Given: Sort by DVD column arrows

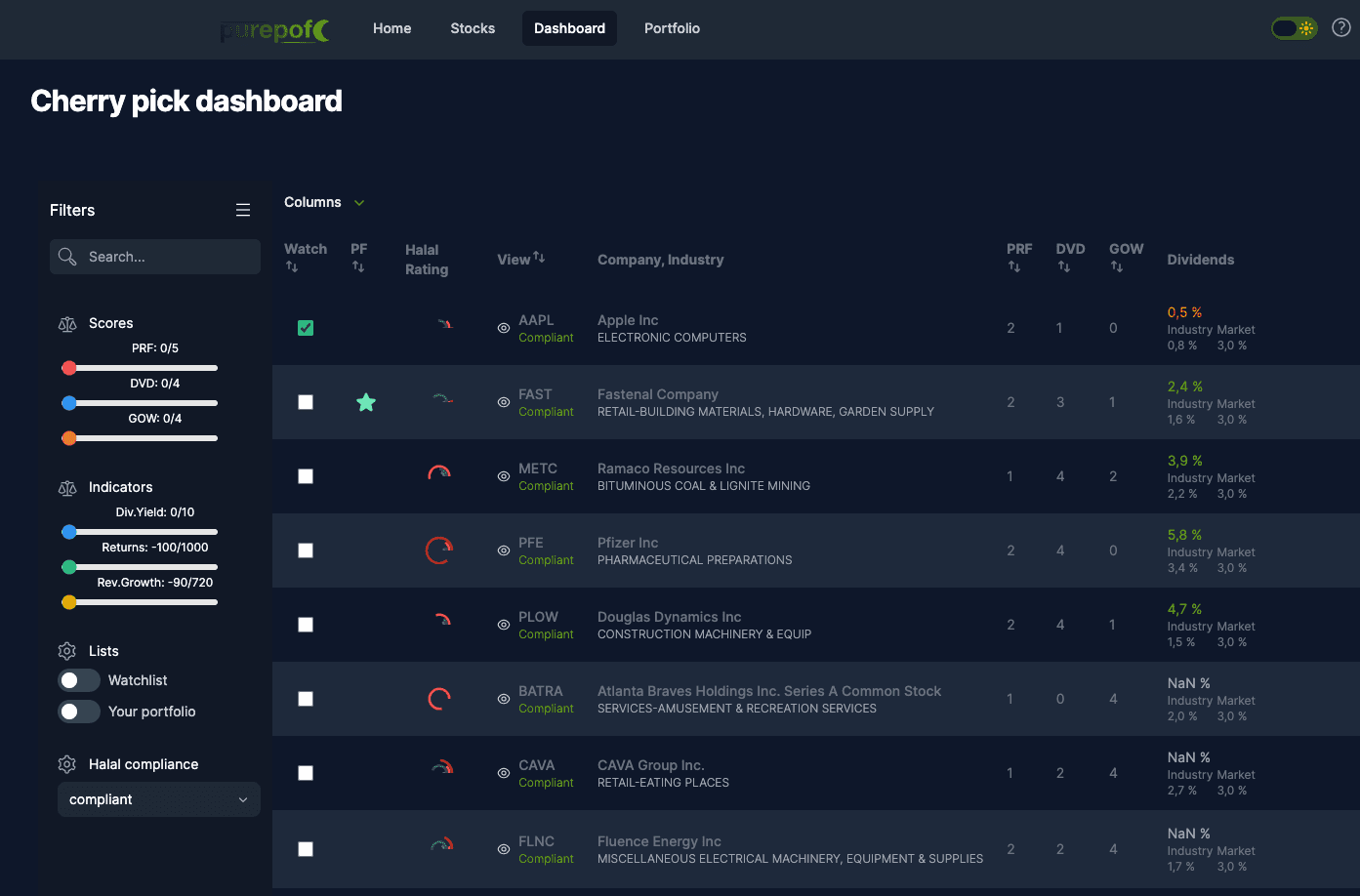Looking at the screenshot, I should click(x=1064, y=266).
